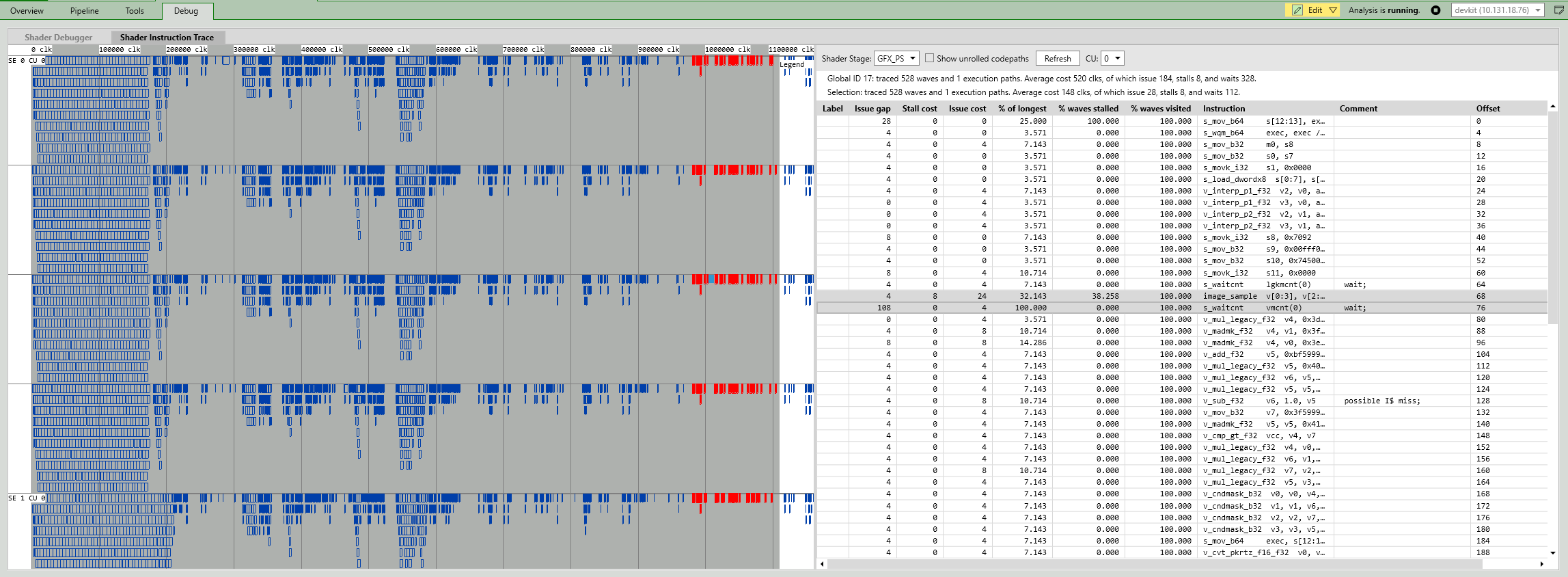Click the 500000 clk timeline marker
The image size is (1568, 577).
[389, 50]
